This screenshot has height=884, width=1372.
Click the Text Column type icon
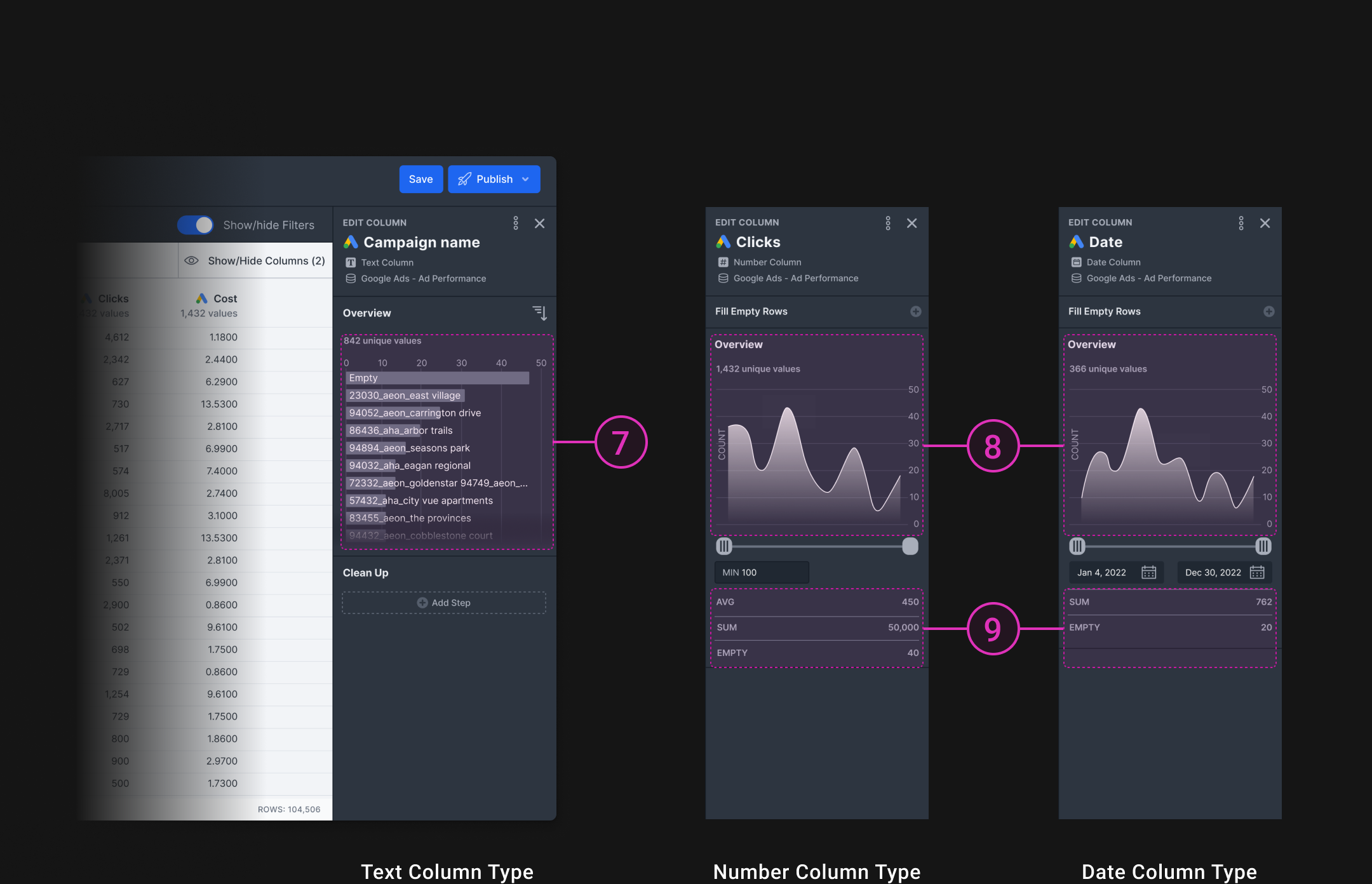[351, 262]
